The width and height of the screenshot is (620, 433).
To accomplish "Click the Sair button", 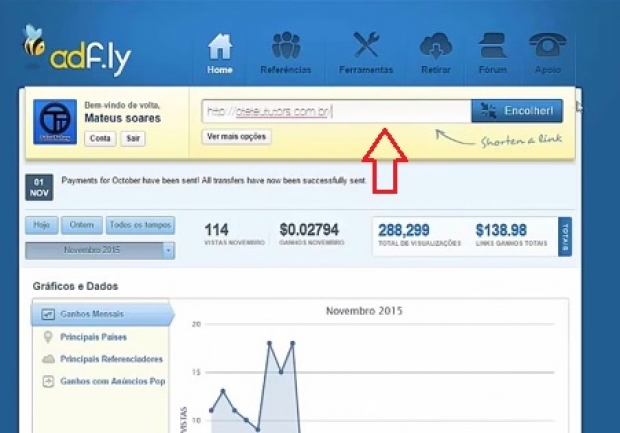I will point(133,138).
